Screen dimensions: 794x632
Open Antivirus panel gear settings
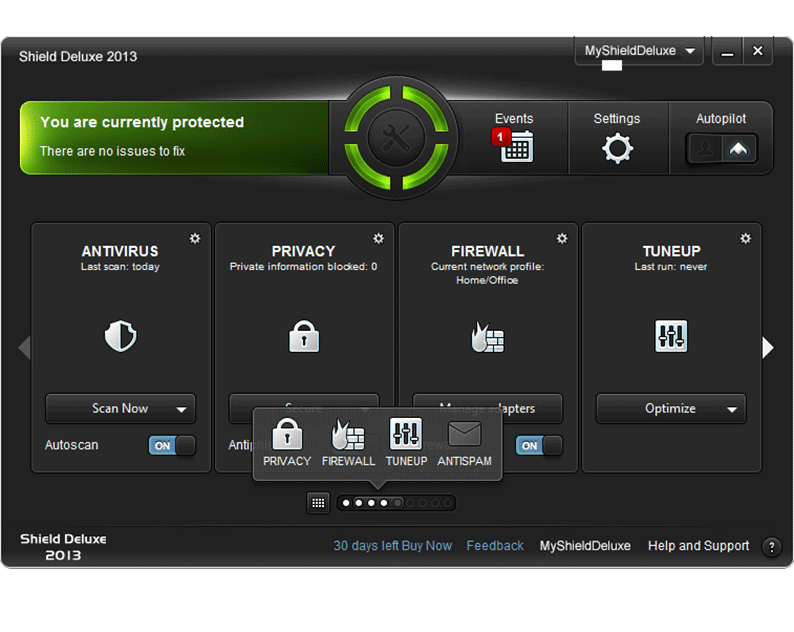pyautogui.click(x=195, y=239)
